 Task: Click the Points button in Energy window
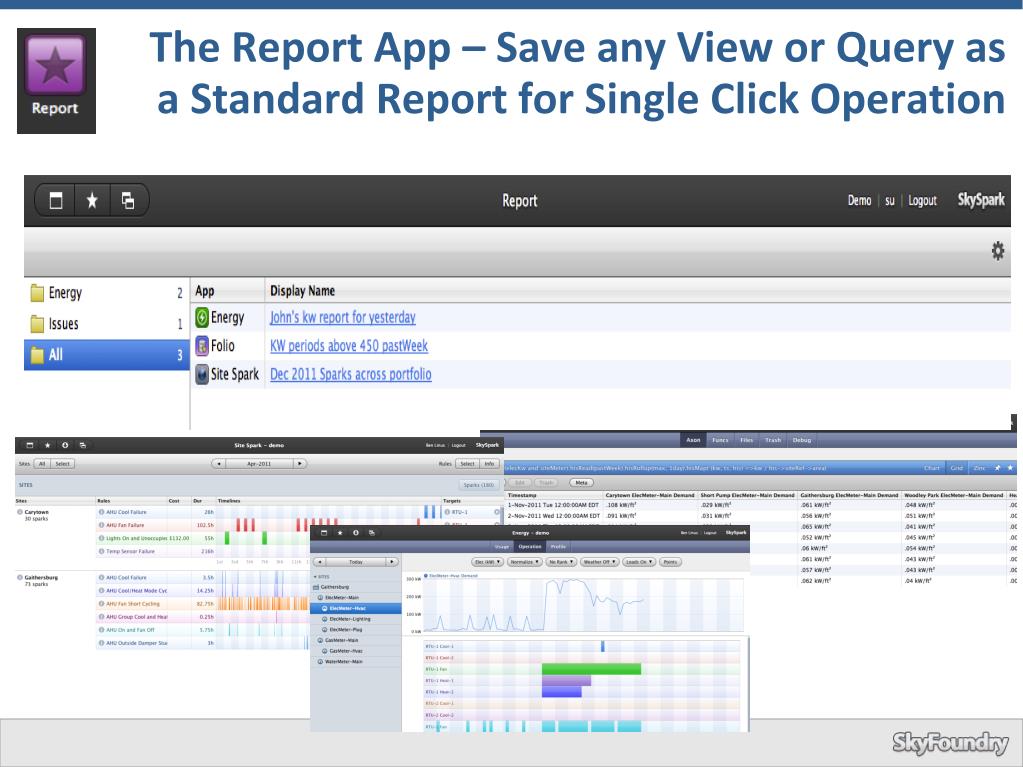[x=670, y=562]
